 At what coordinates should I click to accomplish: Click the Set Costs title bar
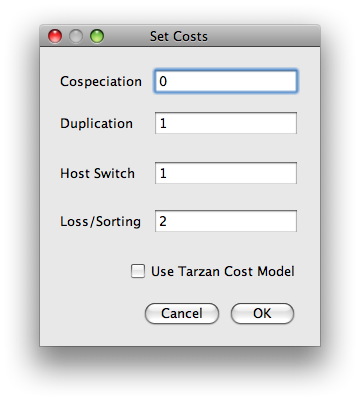click(x=180, y=36)
